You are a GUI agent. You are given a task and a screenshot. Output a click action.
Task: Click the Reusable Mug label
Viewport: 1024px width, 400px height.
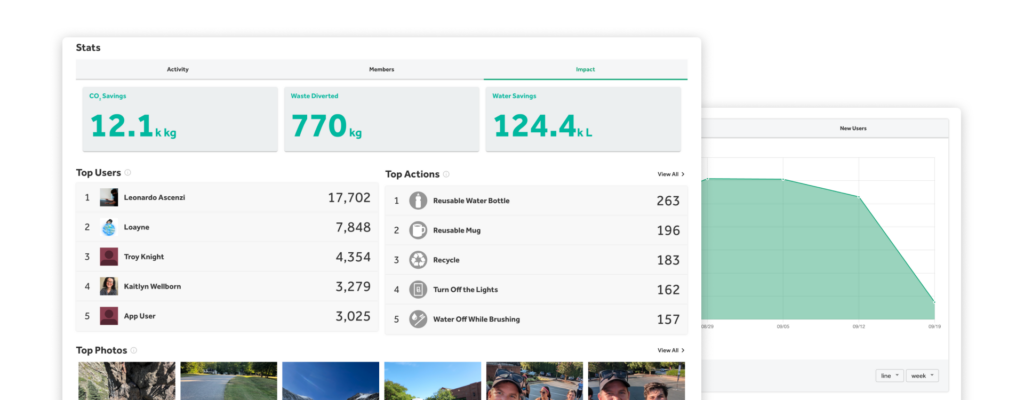pyautogui.click(x=457, y=230)
